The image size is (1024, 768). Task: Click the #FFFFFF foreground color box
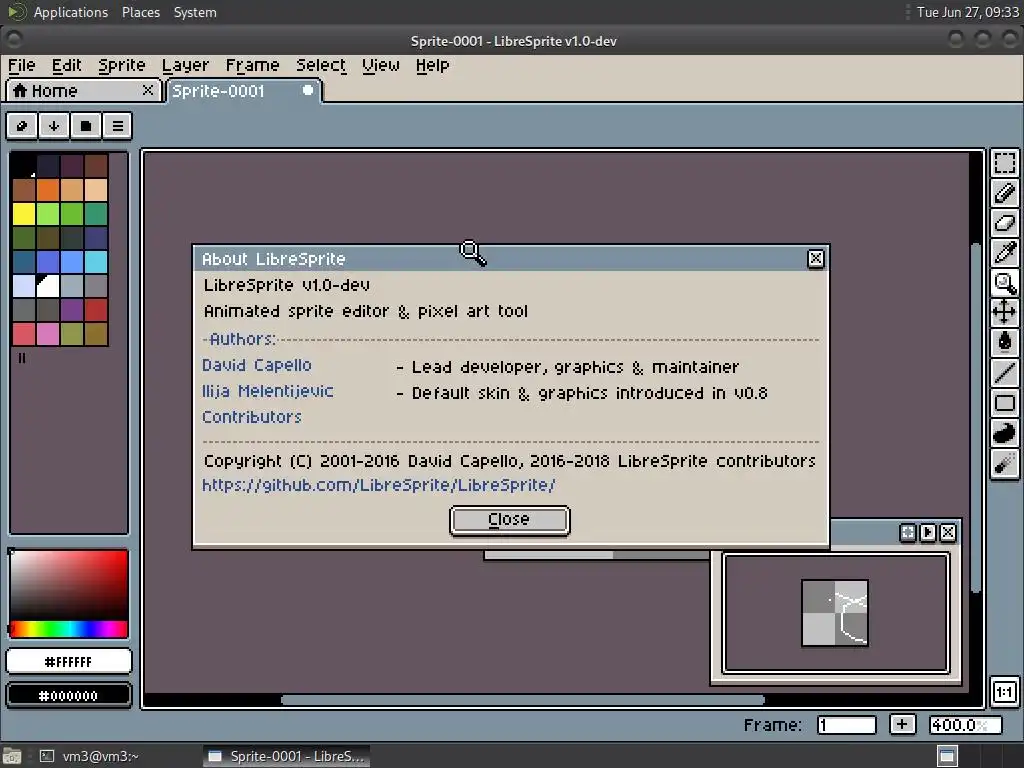69,662
